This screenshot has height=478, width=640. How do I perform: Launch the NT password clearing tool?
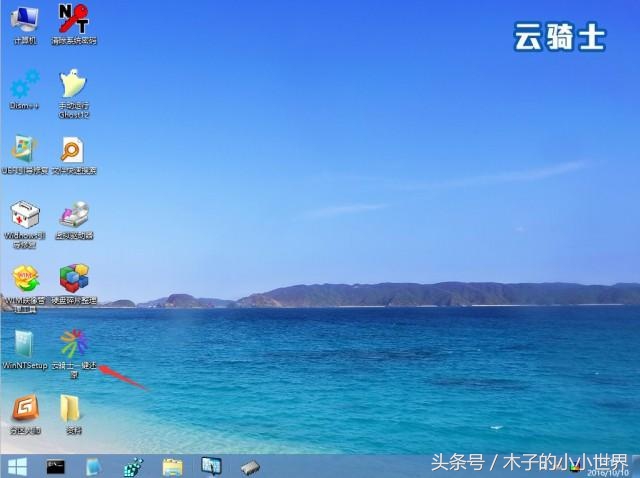click(73, 20)
